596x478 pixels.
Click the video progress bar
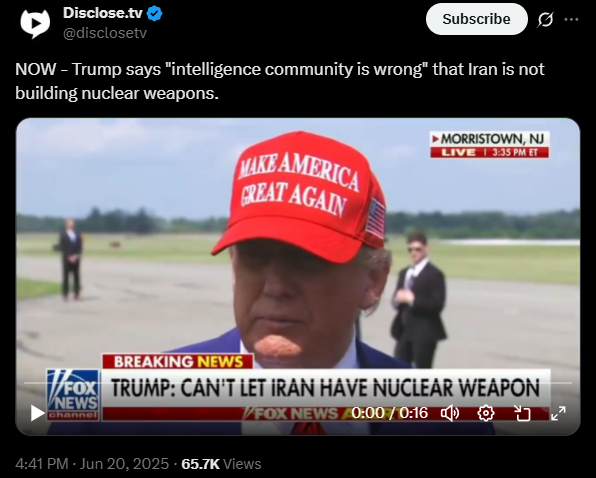[x=298, y=383]
